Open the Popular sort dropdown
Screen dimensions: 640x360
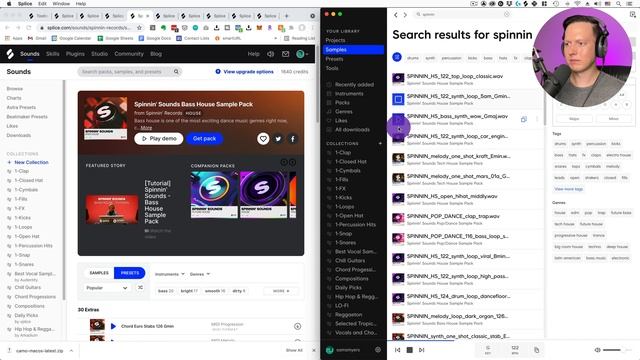pos(107,288)
